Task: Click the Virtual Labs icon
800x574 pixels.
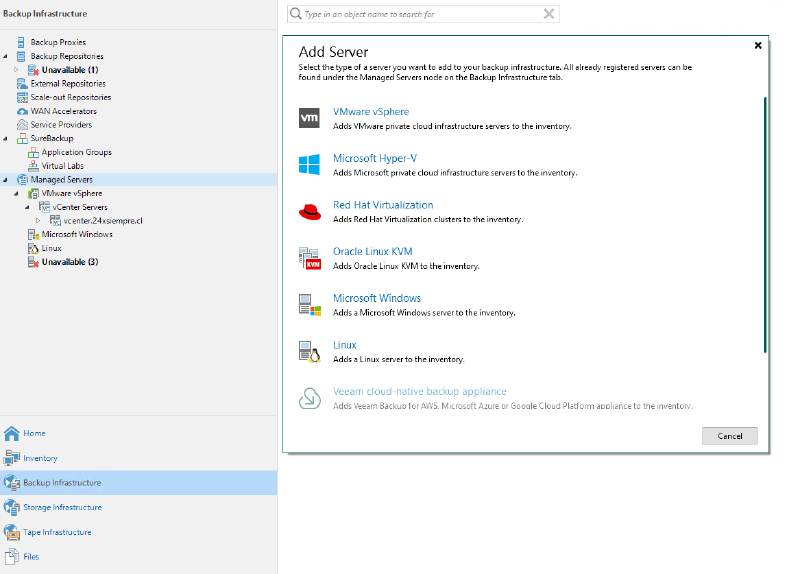Action: 33,166
